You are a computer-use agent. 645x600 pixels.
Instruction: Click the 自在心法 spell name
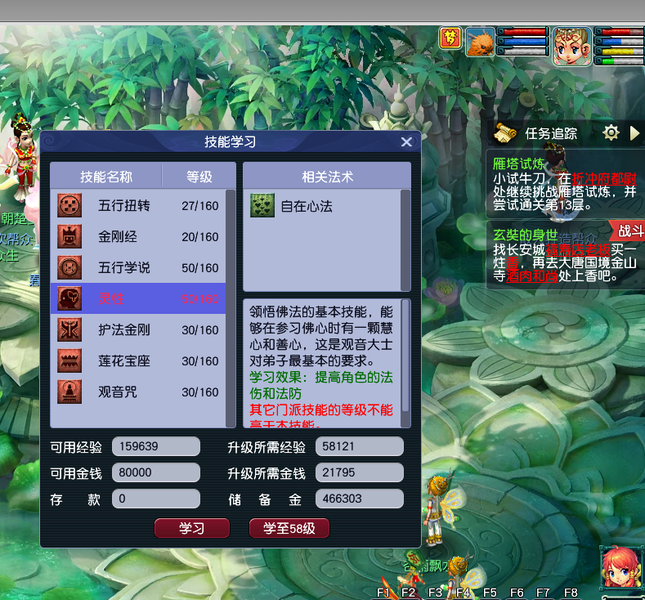[x=306, y=206]
